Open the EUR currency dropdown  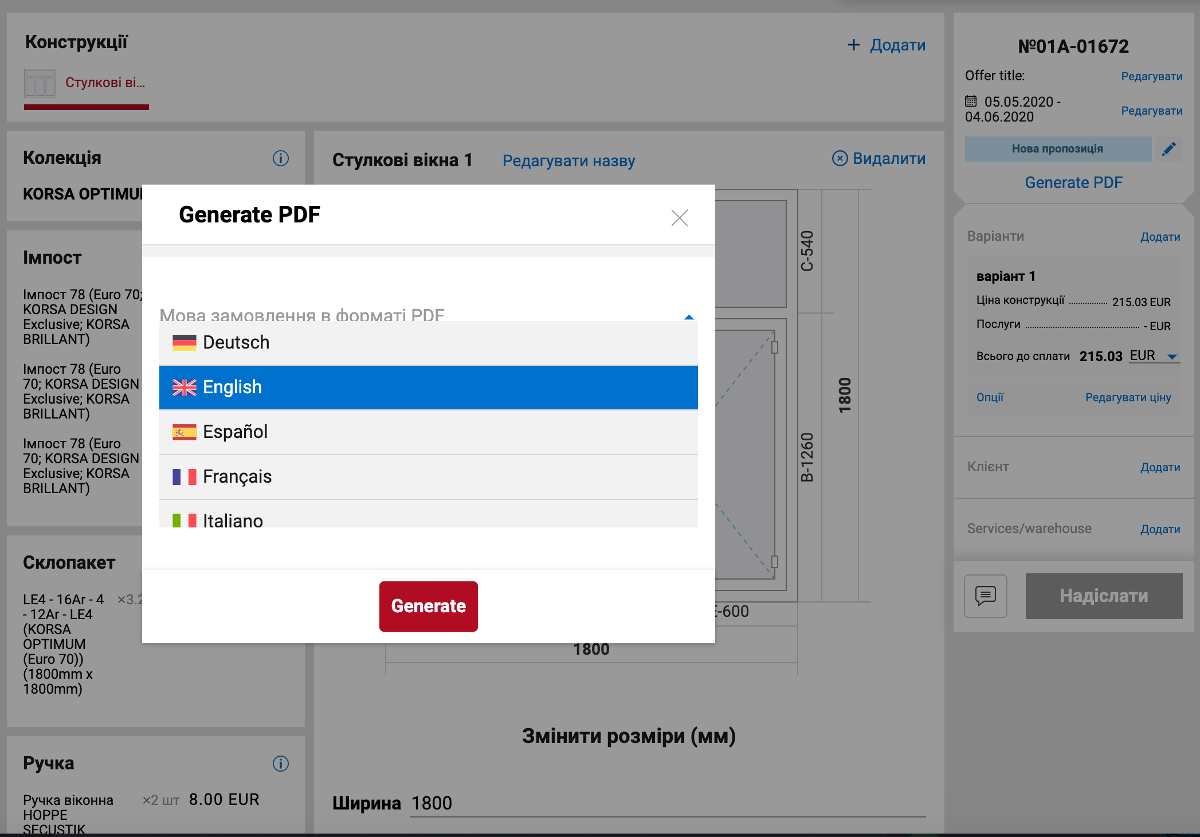1154,356
